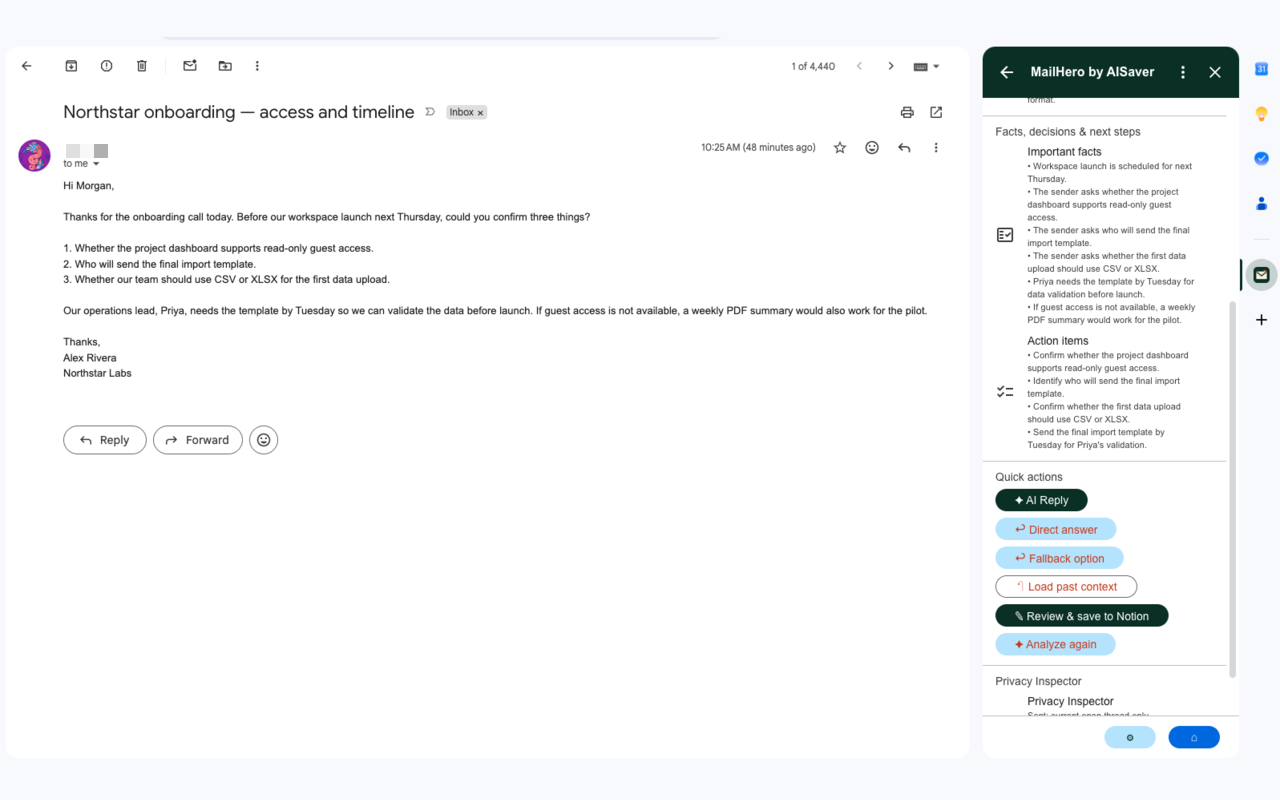Open the email toolbar's More options menu
Screen dimensions: 1280x800
[x=257, y=66]
